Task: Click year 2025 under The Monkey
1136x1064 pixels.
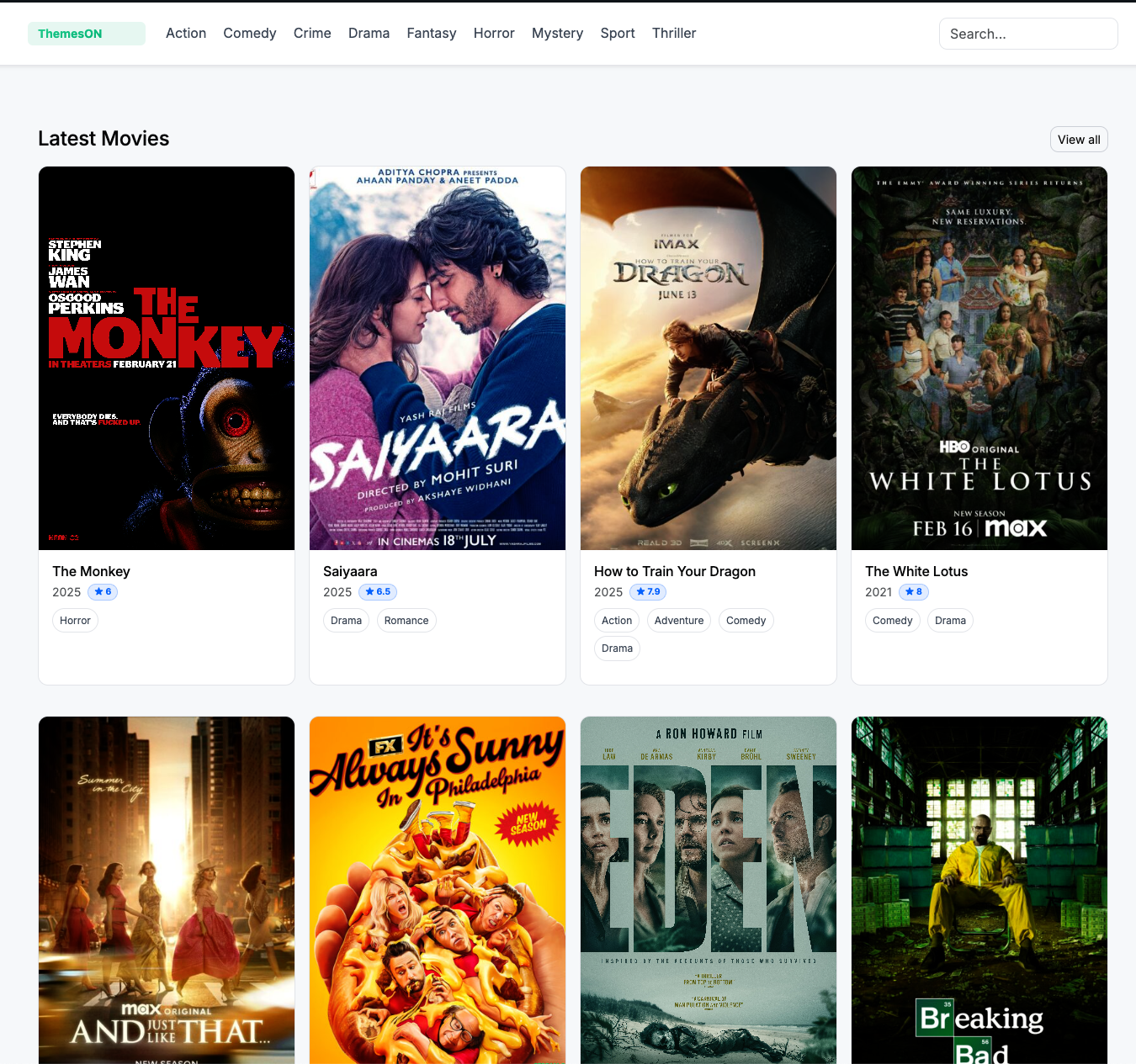Action: click(x=66, y=592)
